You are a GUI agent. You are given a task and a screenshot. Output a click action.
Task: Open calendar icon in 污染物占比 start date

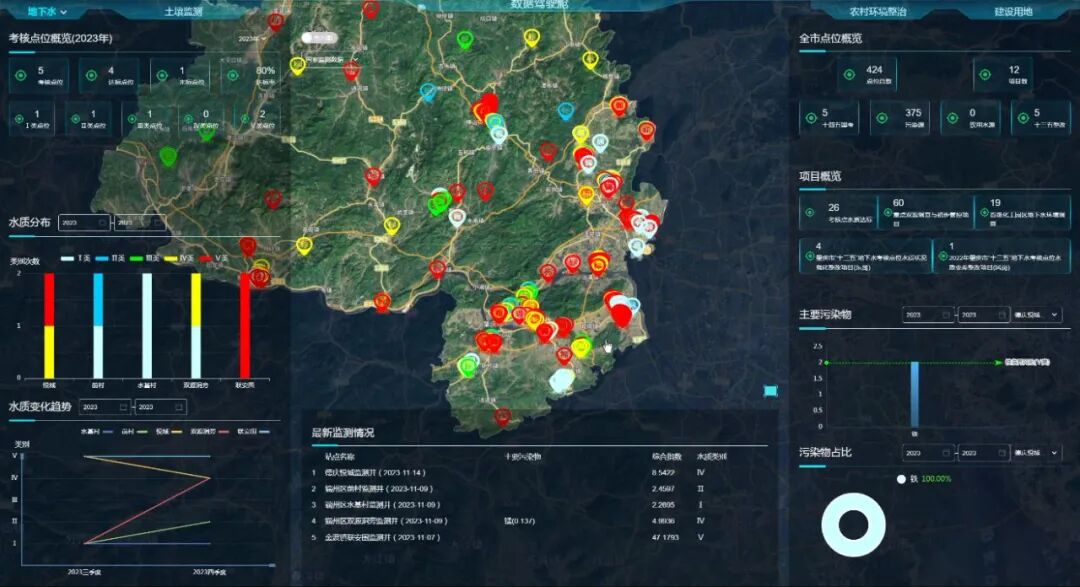pos(946,453)
